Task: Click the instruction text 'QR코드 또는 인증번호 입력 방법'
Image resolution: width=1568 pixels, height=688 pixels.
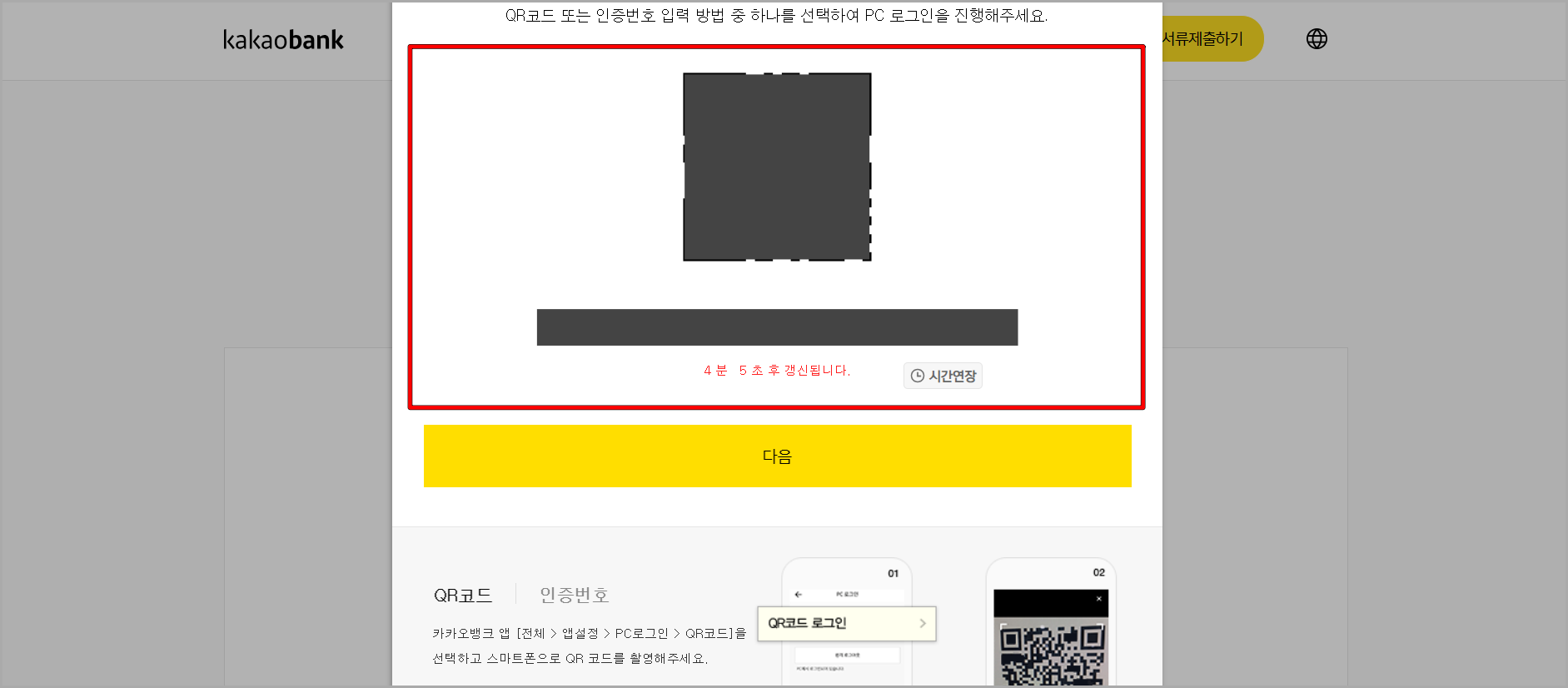Action: tap(615, 15)
